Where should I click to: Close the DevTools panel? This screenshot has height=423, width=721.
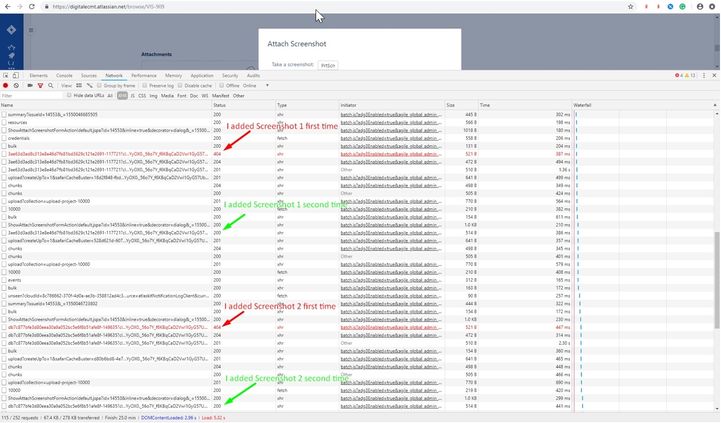pyautogui.click(x=714, y=75)
